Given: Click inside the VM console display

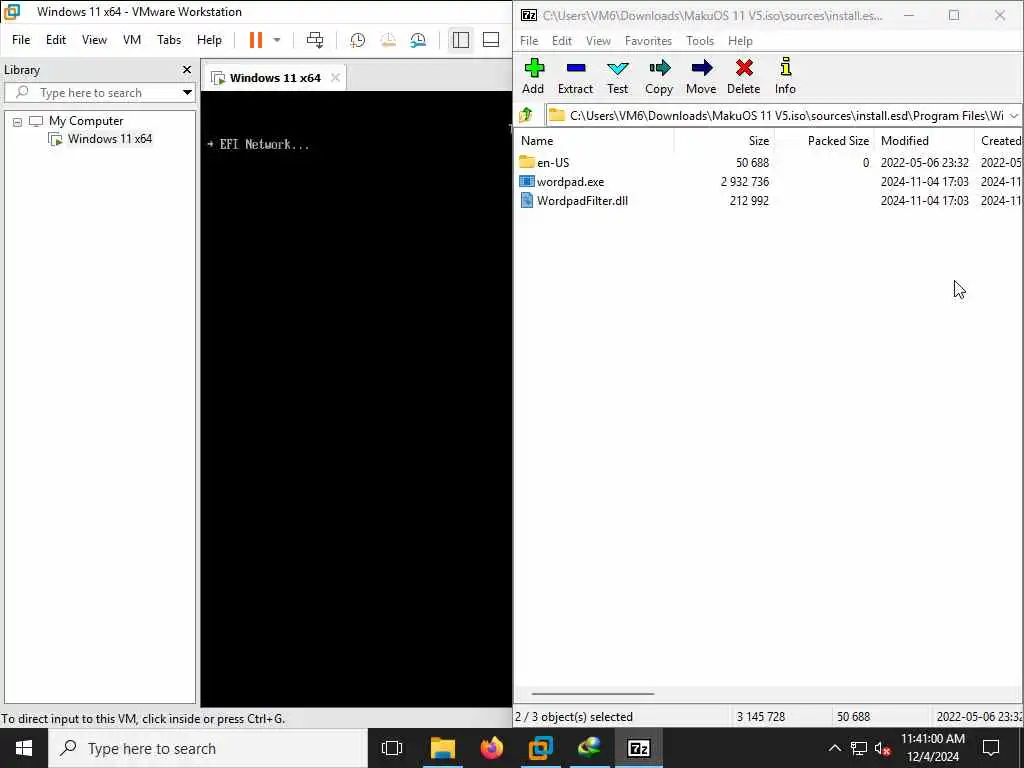Looking at the screenshot, I should point(357,398).
